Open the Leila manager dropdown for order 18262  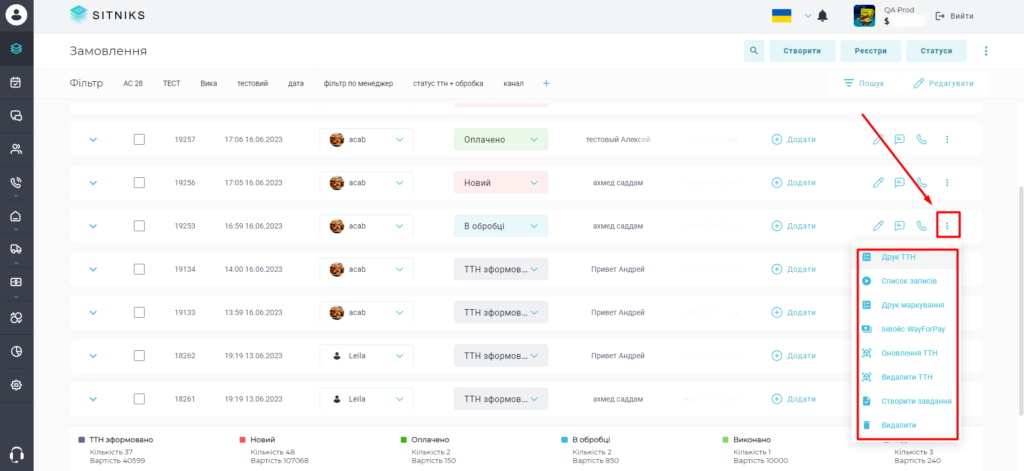pos(366,356)
